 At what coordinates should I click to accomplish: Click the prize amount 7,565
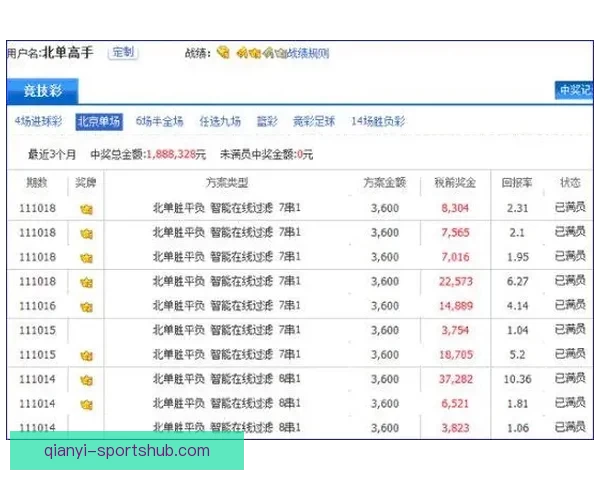coord(455,233)
